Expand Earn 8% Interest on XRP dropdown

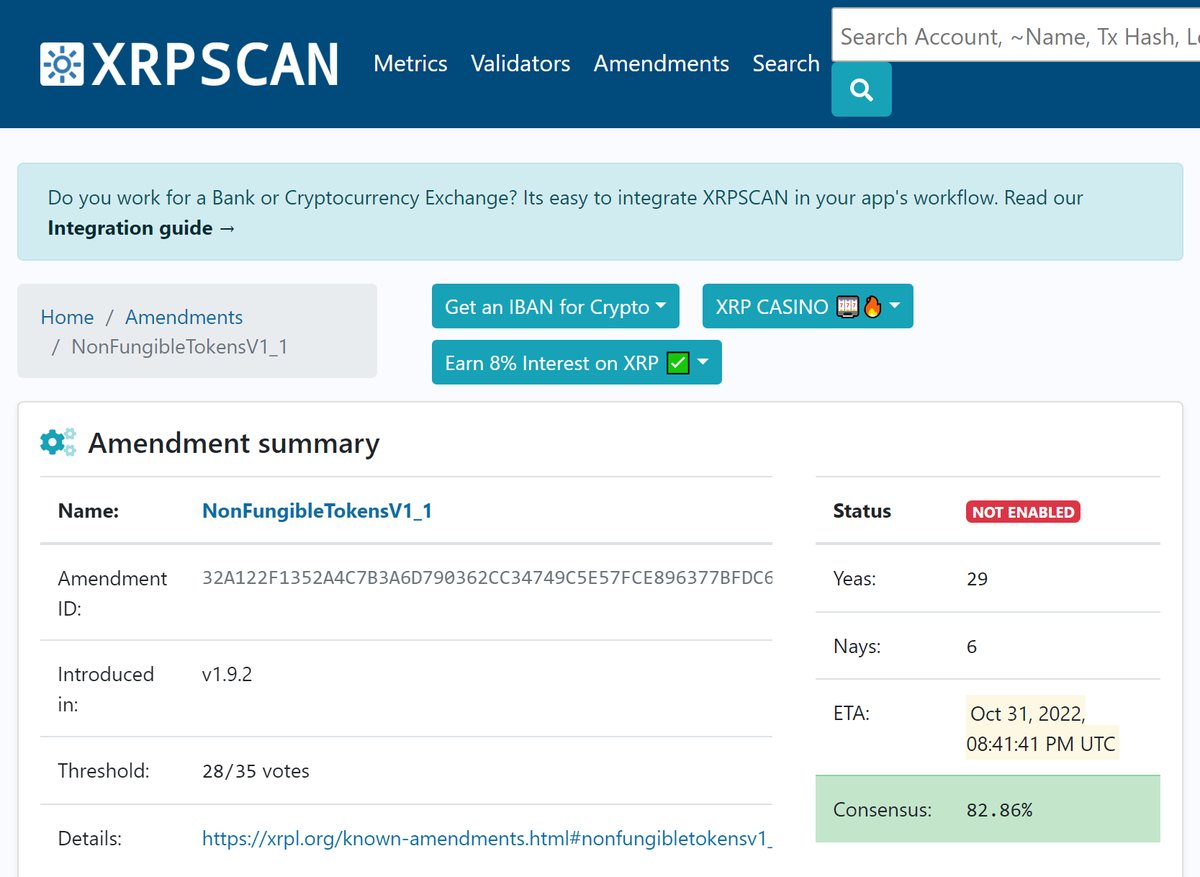coord(577,362)
